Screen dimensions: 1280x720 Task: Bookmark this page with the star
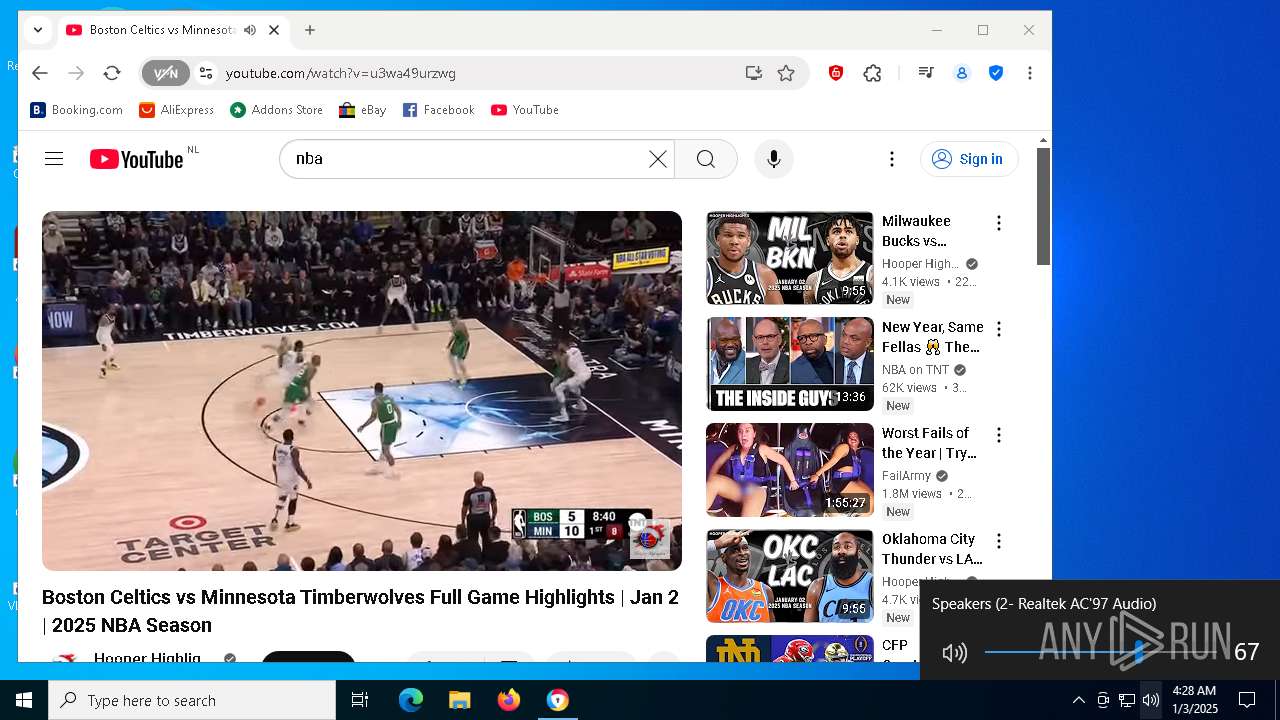(786, 73)
